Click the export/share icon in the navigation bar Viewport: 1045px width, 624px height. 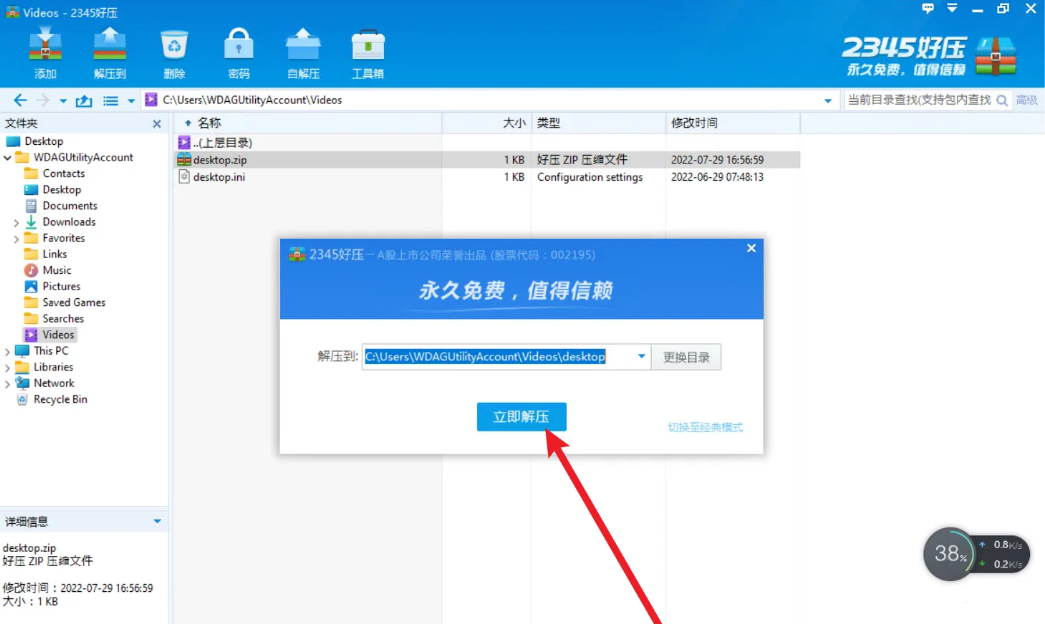[85, 100]
